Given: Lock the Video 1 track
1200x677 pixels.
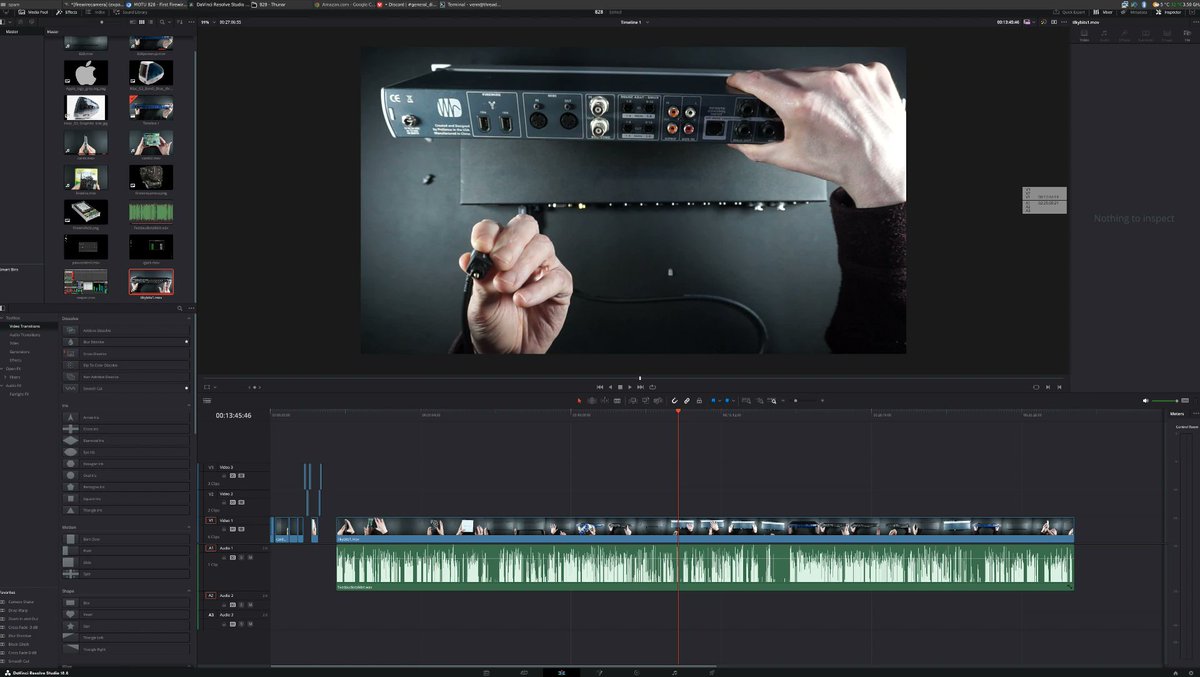Looking at the screenshot, I should click(224, 529).
